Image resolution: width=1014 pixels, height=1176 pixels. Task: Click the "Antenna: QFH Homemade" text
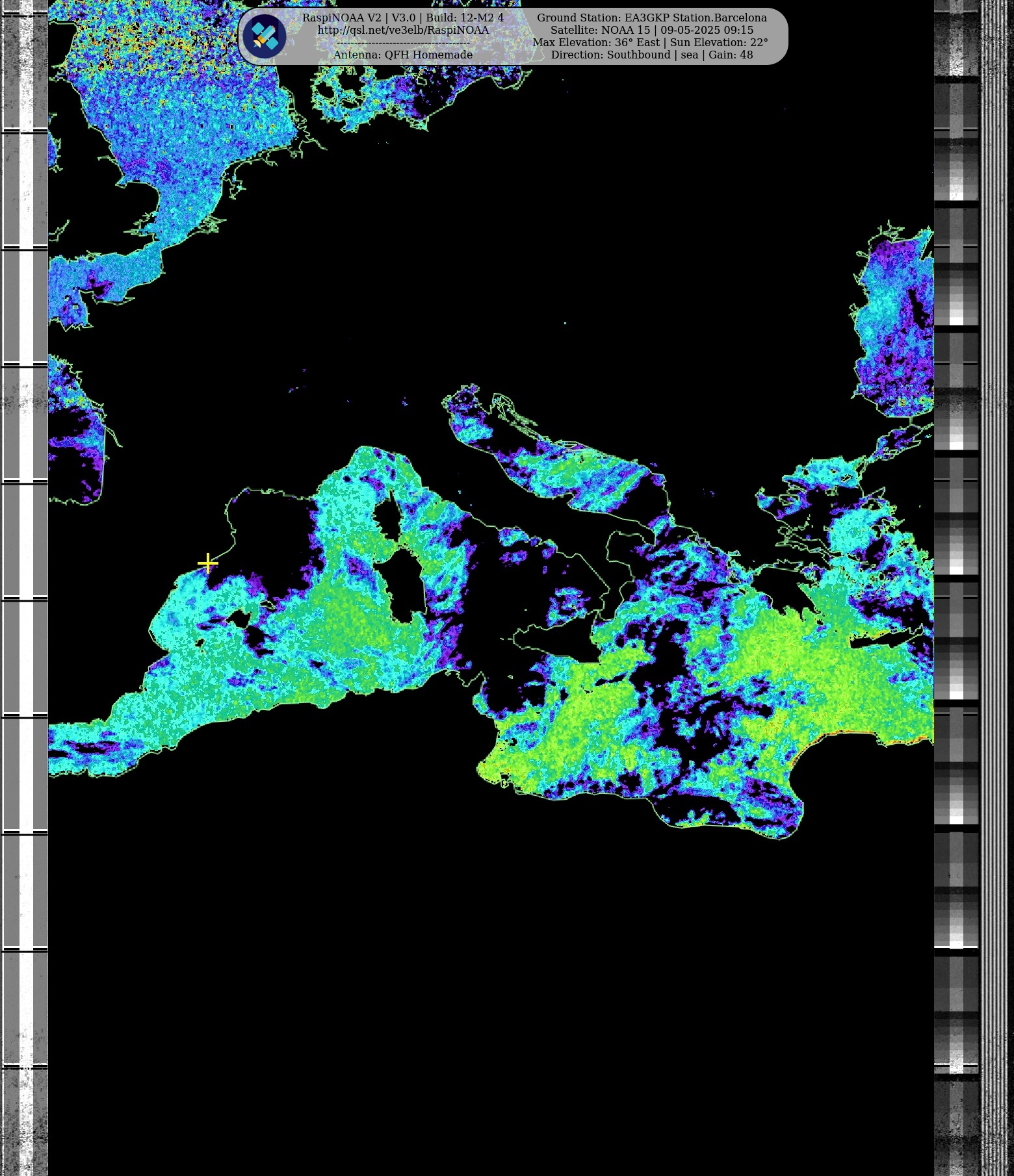click(403, 55)
